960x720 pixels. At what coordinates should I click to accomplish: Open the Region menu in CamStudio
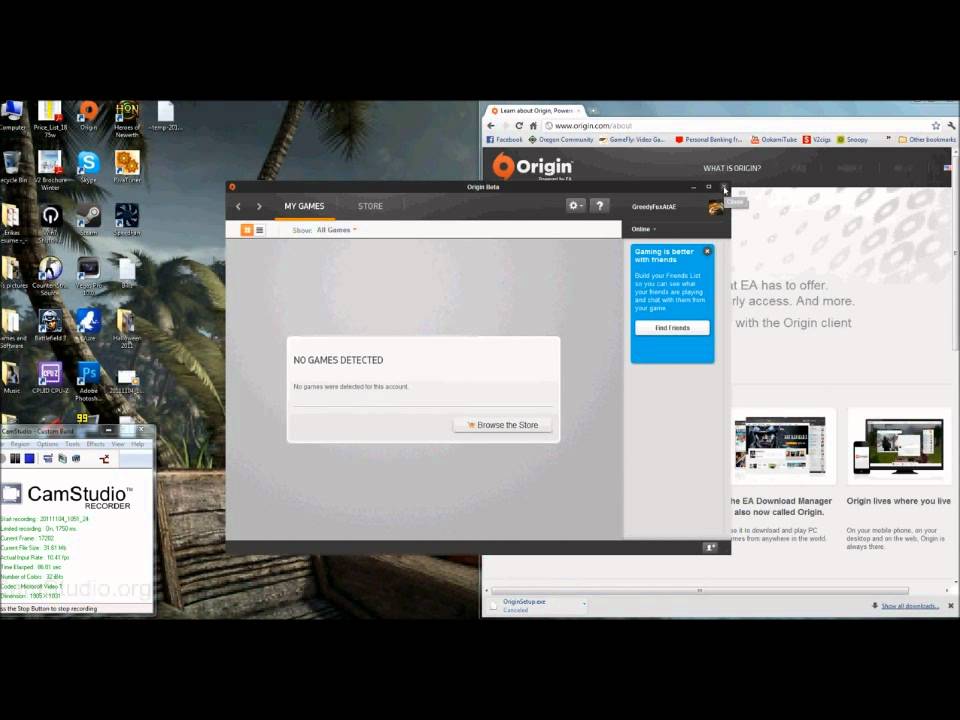20,444
